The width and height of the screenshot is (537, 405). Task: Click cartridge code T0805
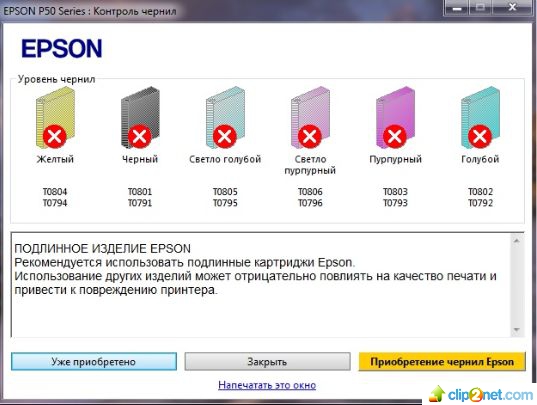[225, 191]
